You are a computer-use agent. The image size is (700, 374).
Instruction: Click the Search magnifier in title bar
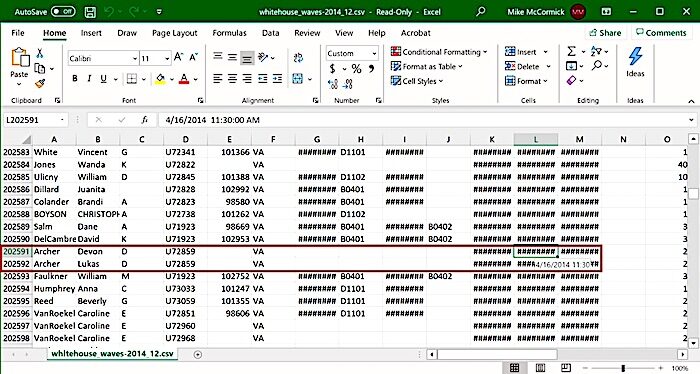(480, 12)
